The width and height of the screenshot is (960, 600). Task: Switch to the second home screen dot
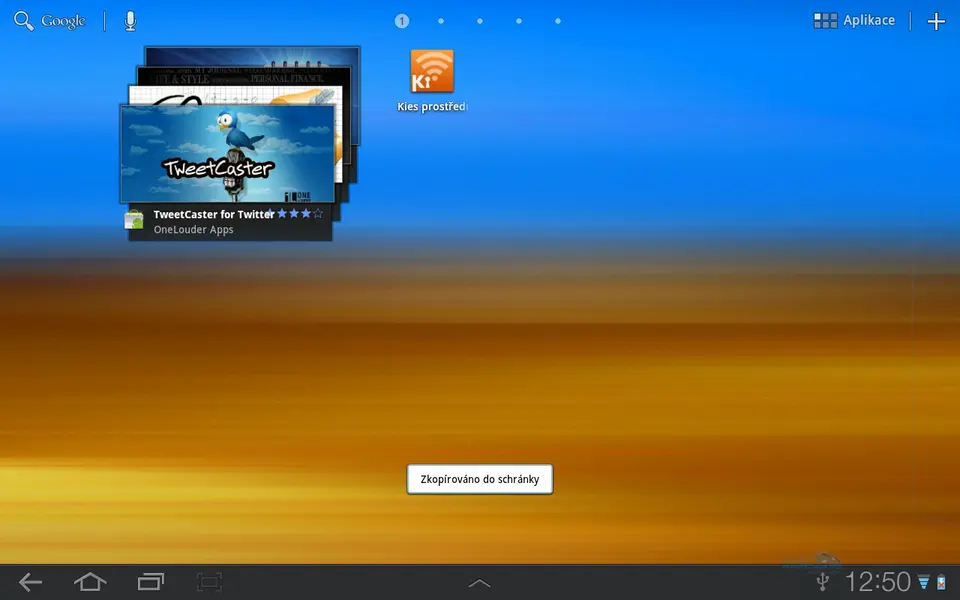tap(441, 21)
